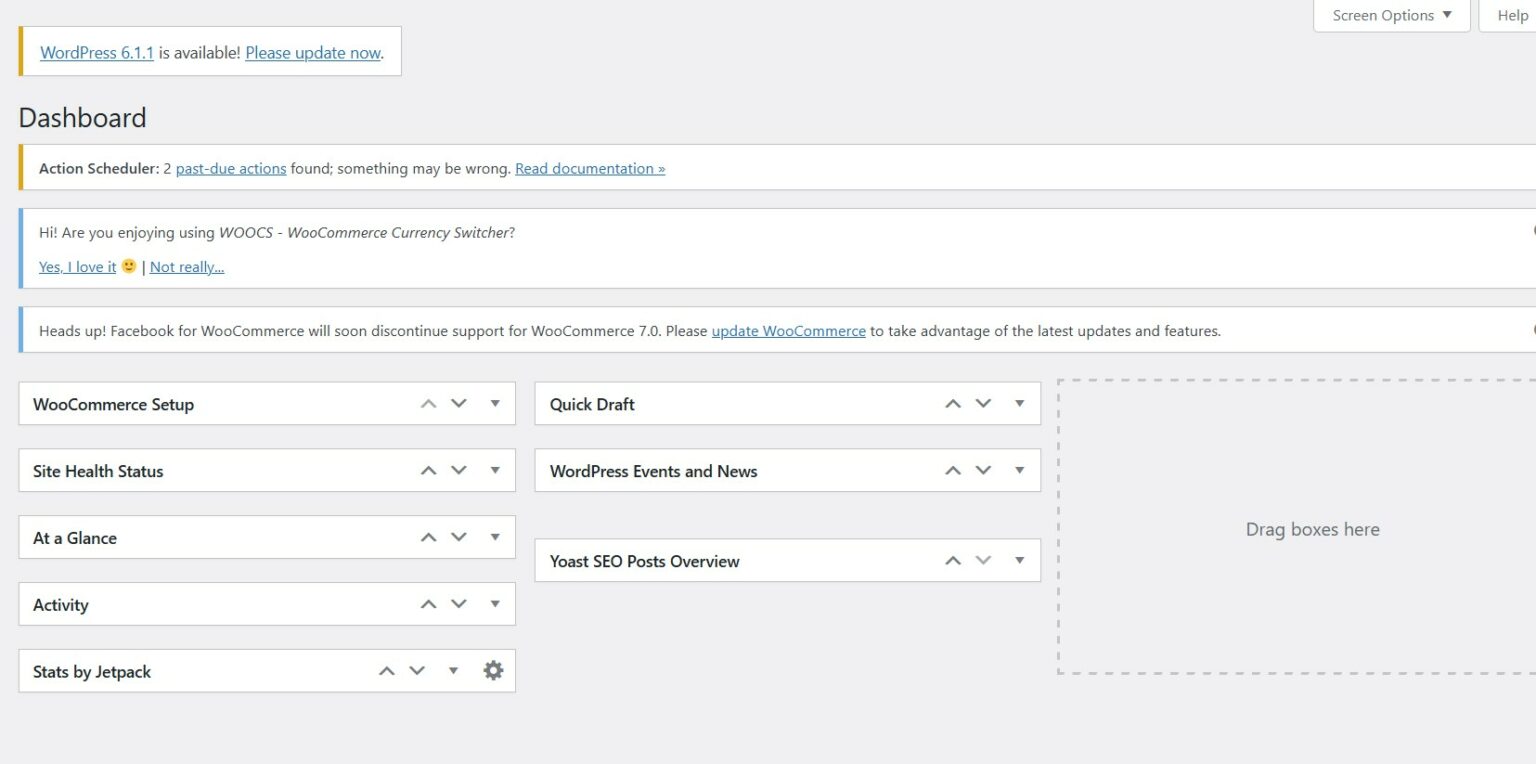Toggle the Site Health Status panel

495,471
